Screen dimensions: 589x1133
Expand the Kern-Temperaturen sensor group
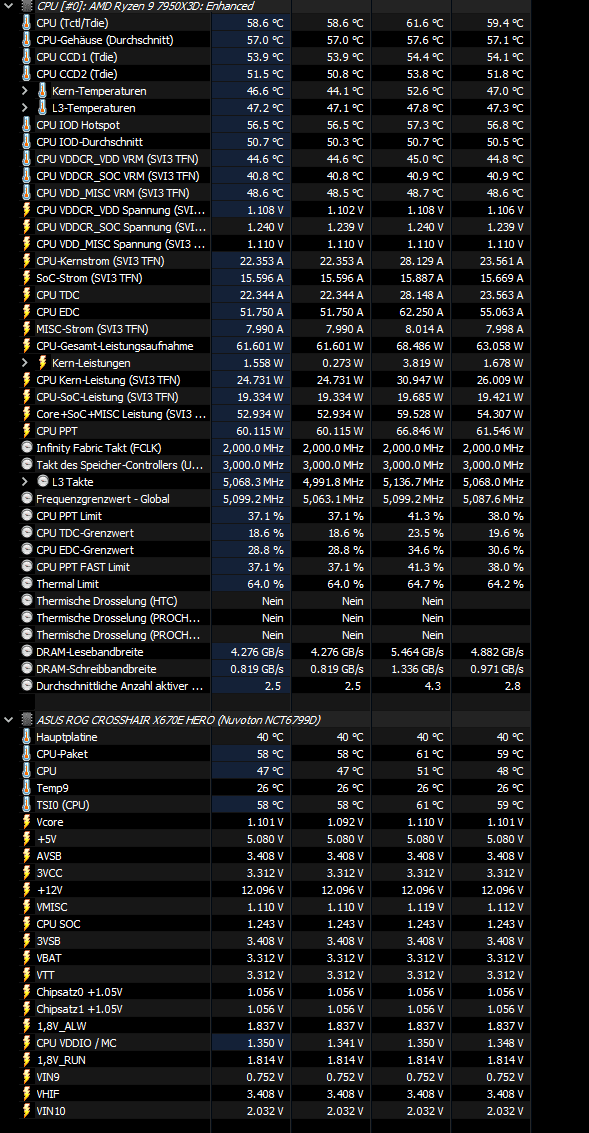click(25, 91)
